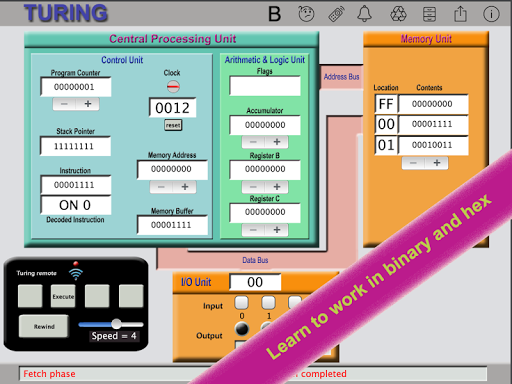This screenshot has height=384, width=512.
Task: Toggle the red Clock indicator
Action: point(173,87)
